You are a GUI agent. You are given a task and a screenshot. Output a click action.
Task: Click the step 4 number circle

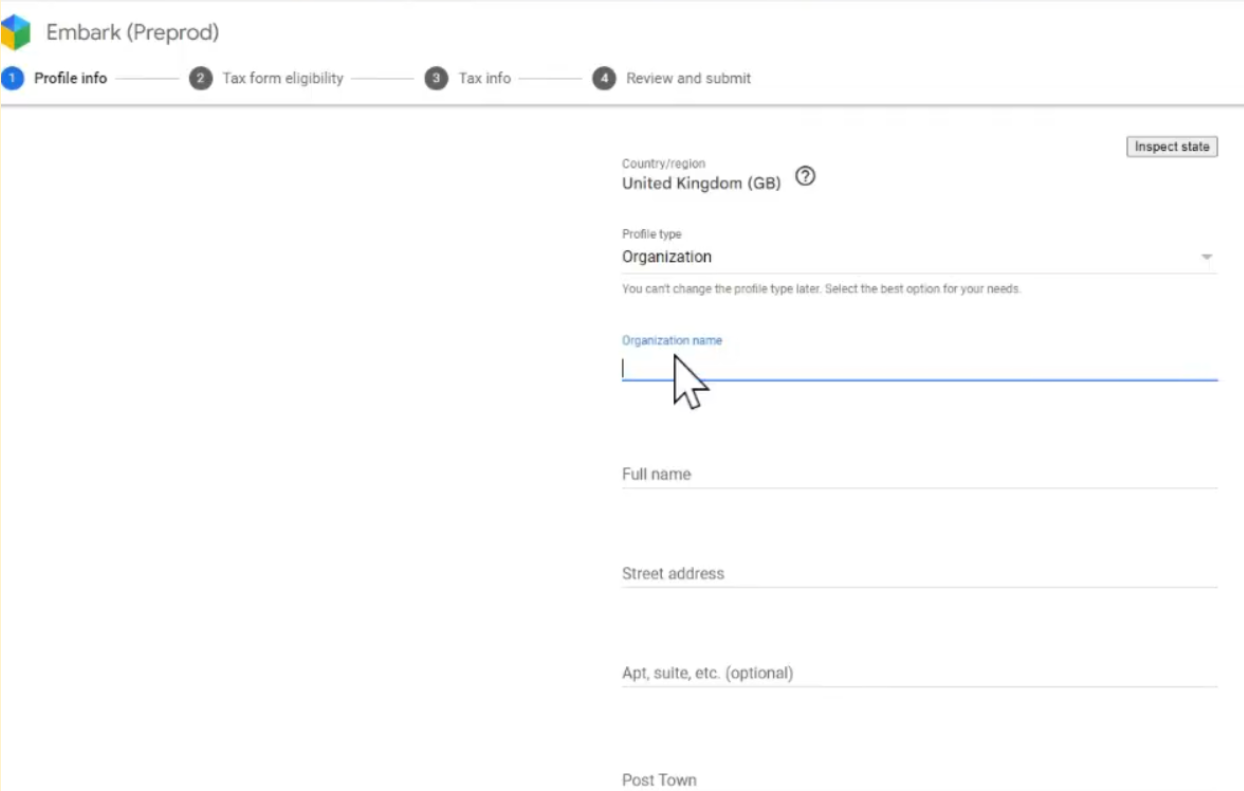pyautogui.click(x=604, y=78)
